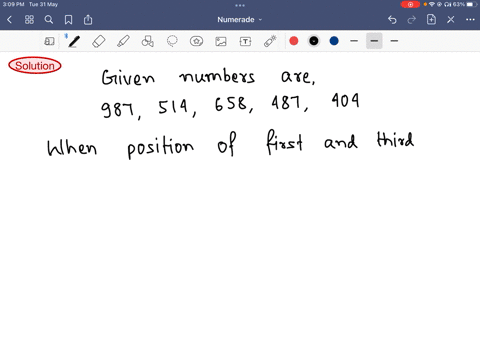Viewport: 480px width, 360px height.
Task: Close the toolbar with the X icon
Action: click(451, 20)
